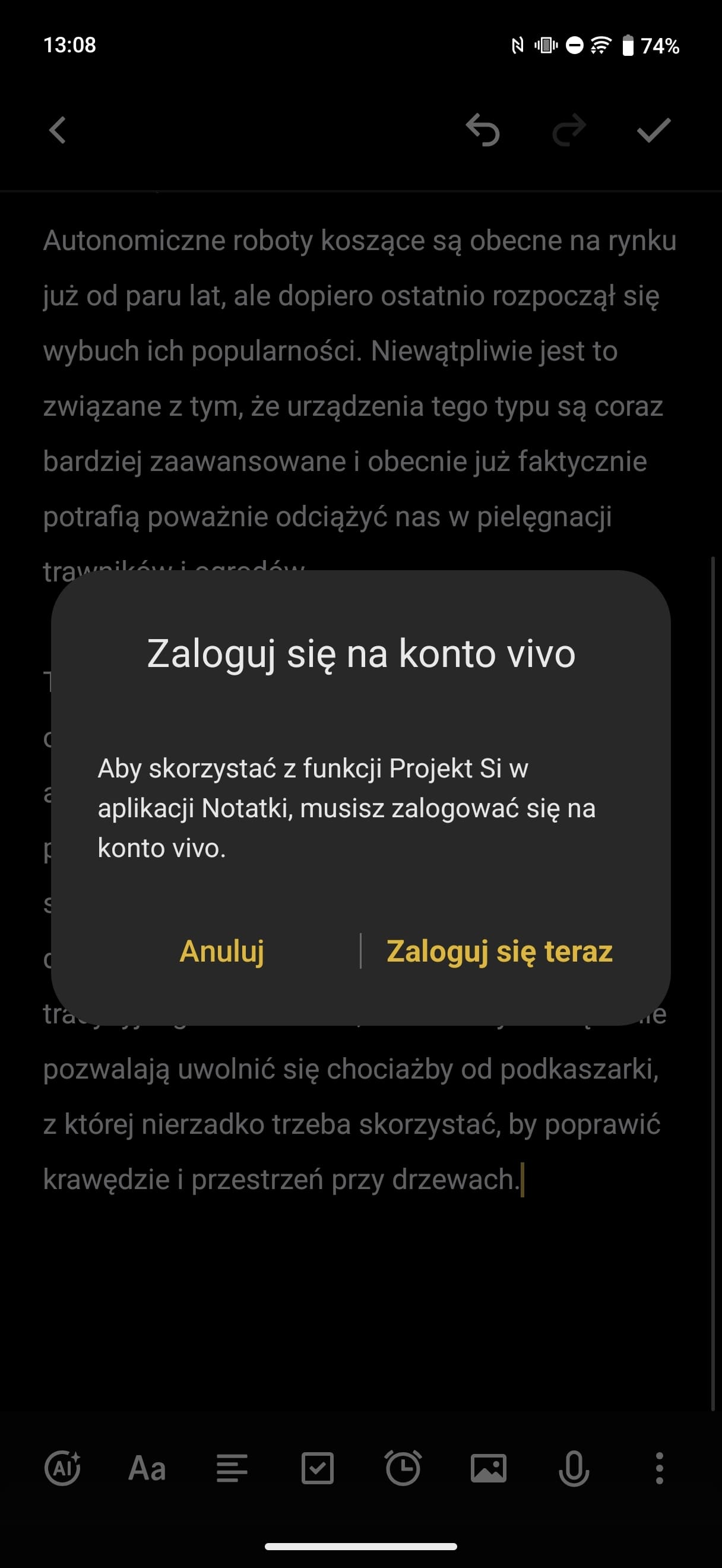Insert a checklist item

click(x=318, y=1469)
